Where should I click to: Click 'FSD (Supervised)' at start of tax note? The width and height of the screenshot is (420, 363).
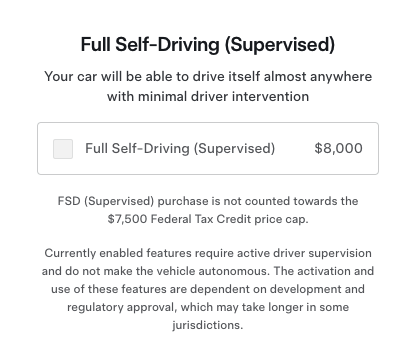(x=106, y=201)
